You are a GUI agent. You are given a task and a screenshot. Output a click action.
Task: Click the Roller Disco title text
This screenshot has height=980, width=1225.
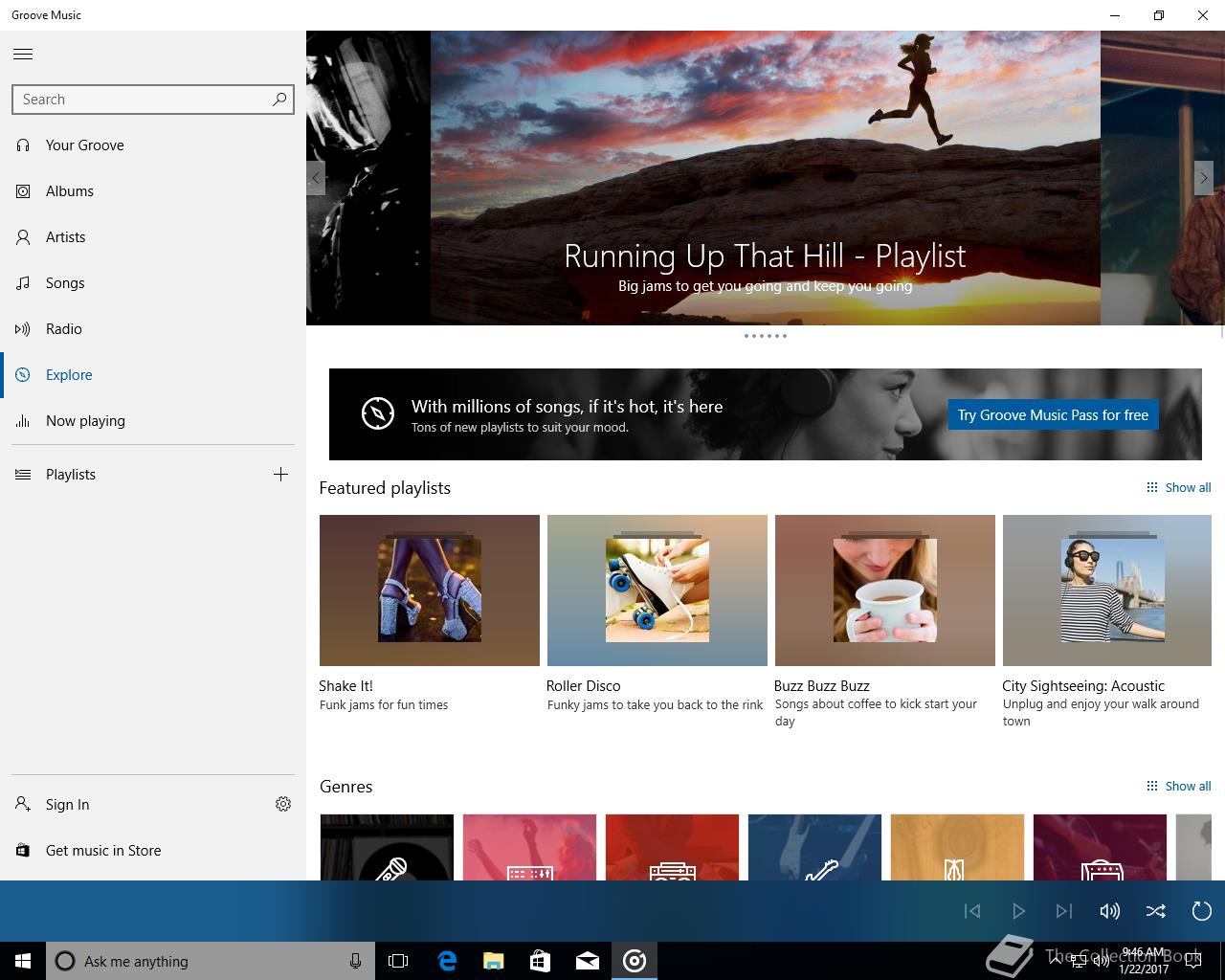tap(584, 686)
